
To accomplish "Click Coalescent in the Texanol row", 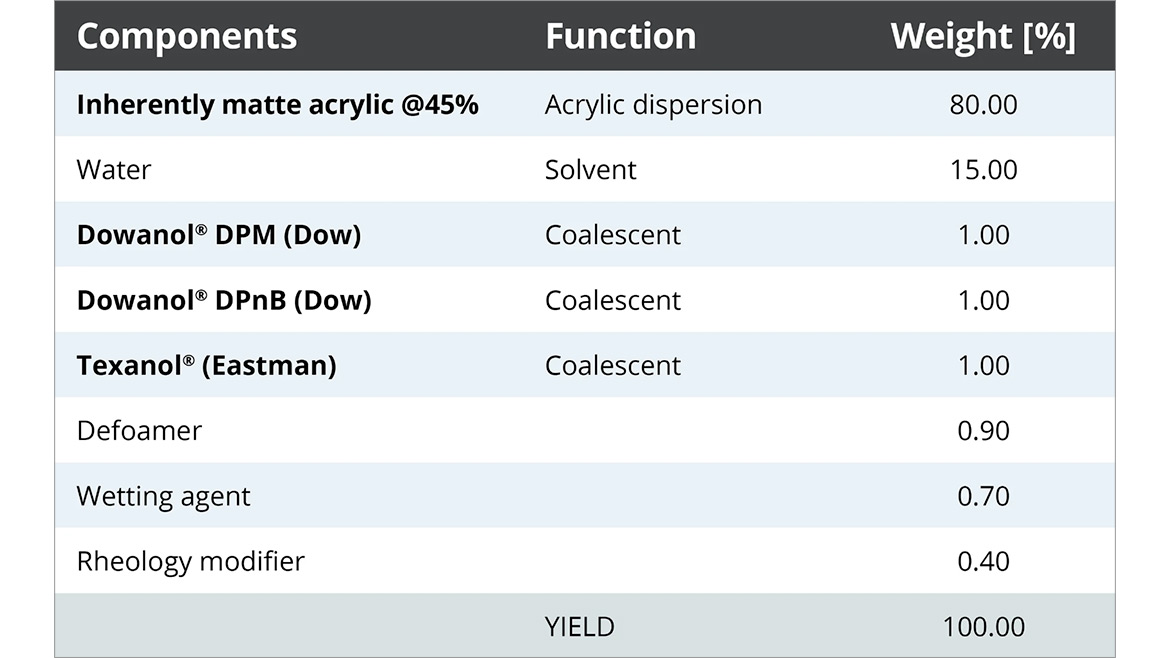I will point(612,366).
